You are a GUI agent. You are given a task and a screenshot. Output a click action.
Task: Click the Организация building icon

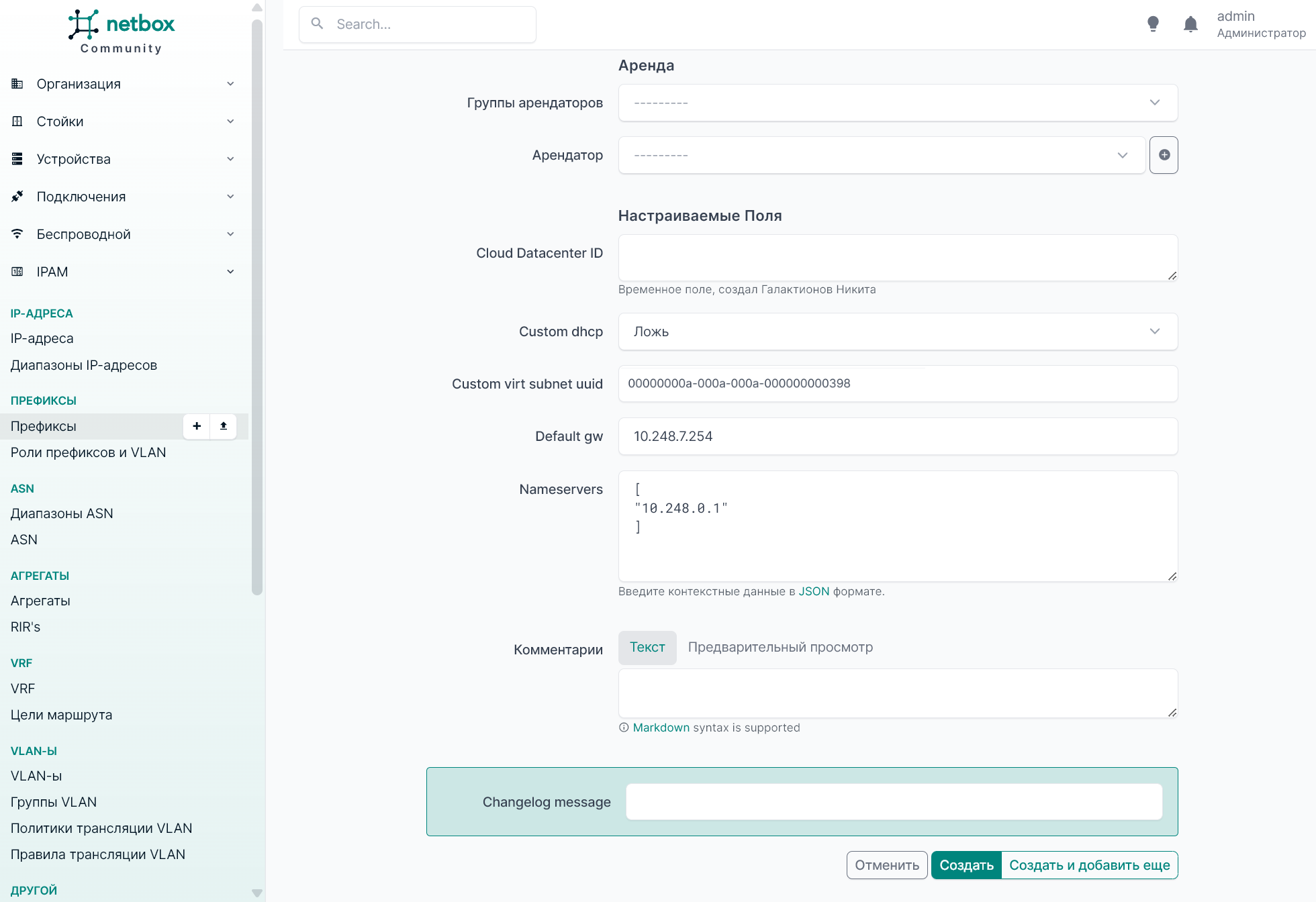(x=17, y=84)
